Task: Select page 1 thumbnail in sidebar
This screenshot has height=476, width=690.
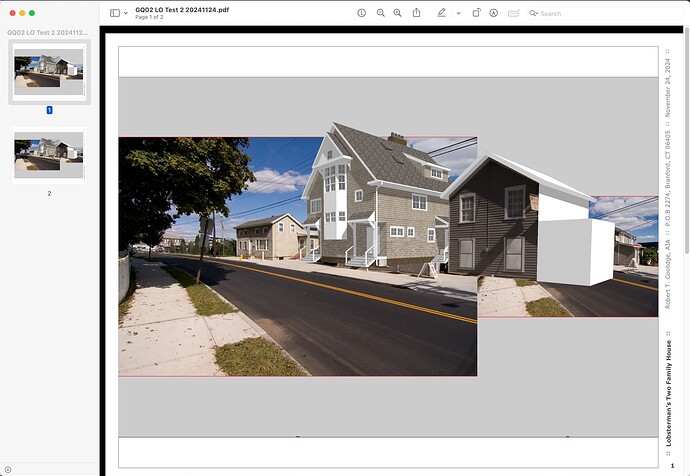Action: pyautogui.click(x=49, y=72)
